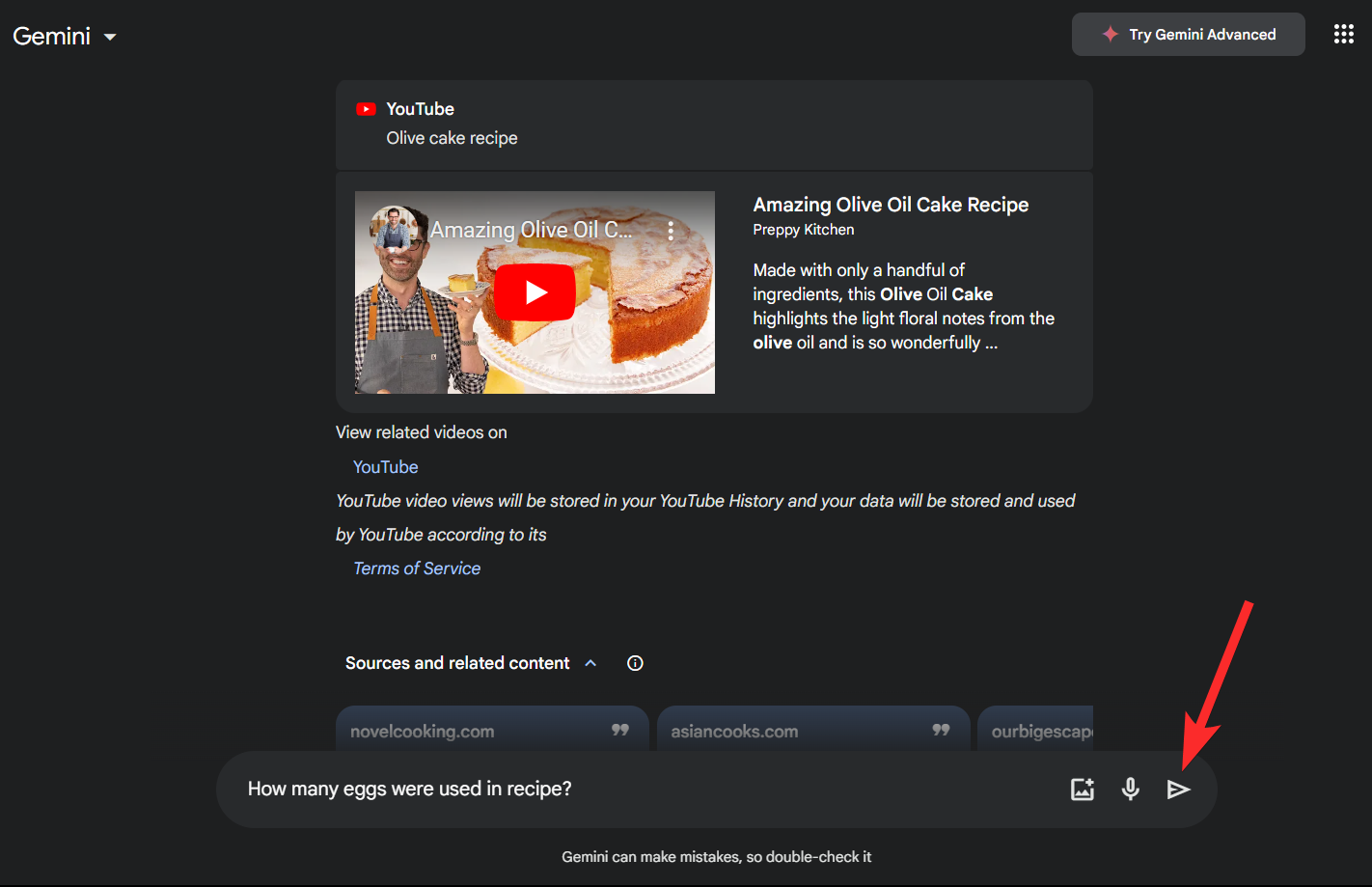Open the Terms of Service link
This screenshot has height=887, width=1372.
[417, 568]
